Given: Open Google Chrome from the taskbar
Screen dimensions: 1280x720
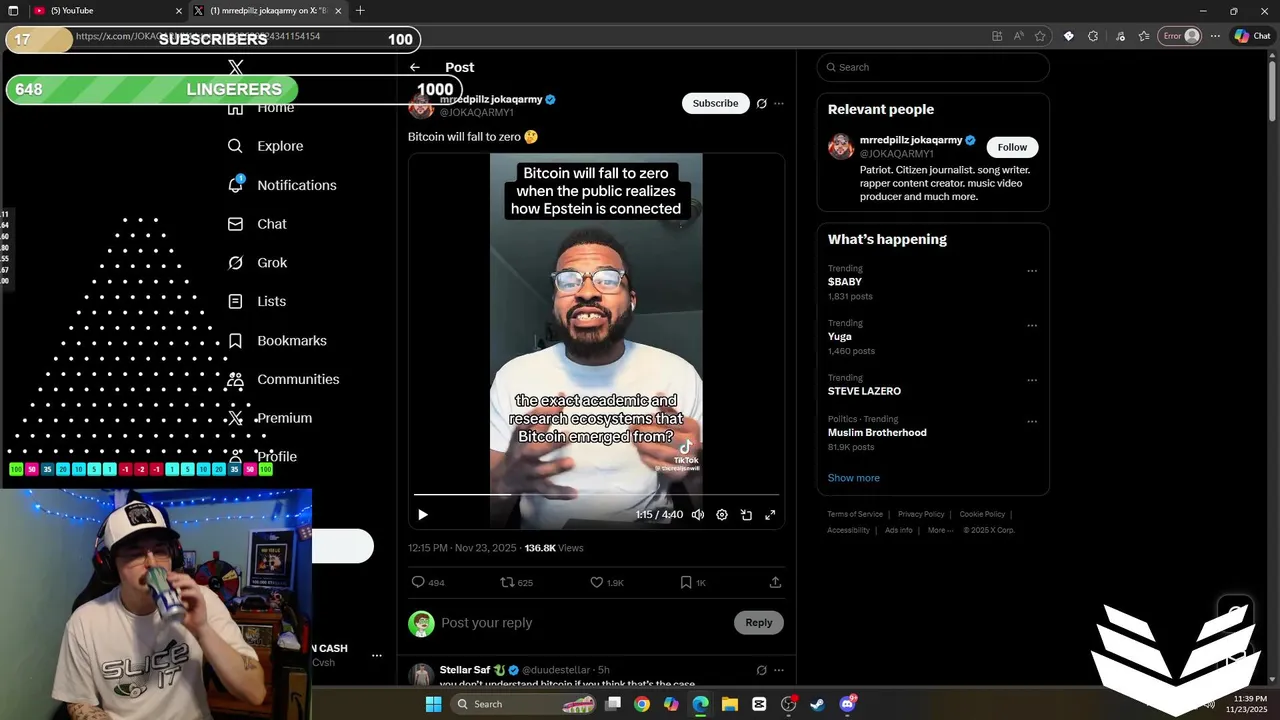Looking at the screenshot, I should [x=642, y=704].
